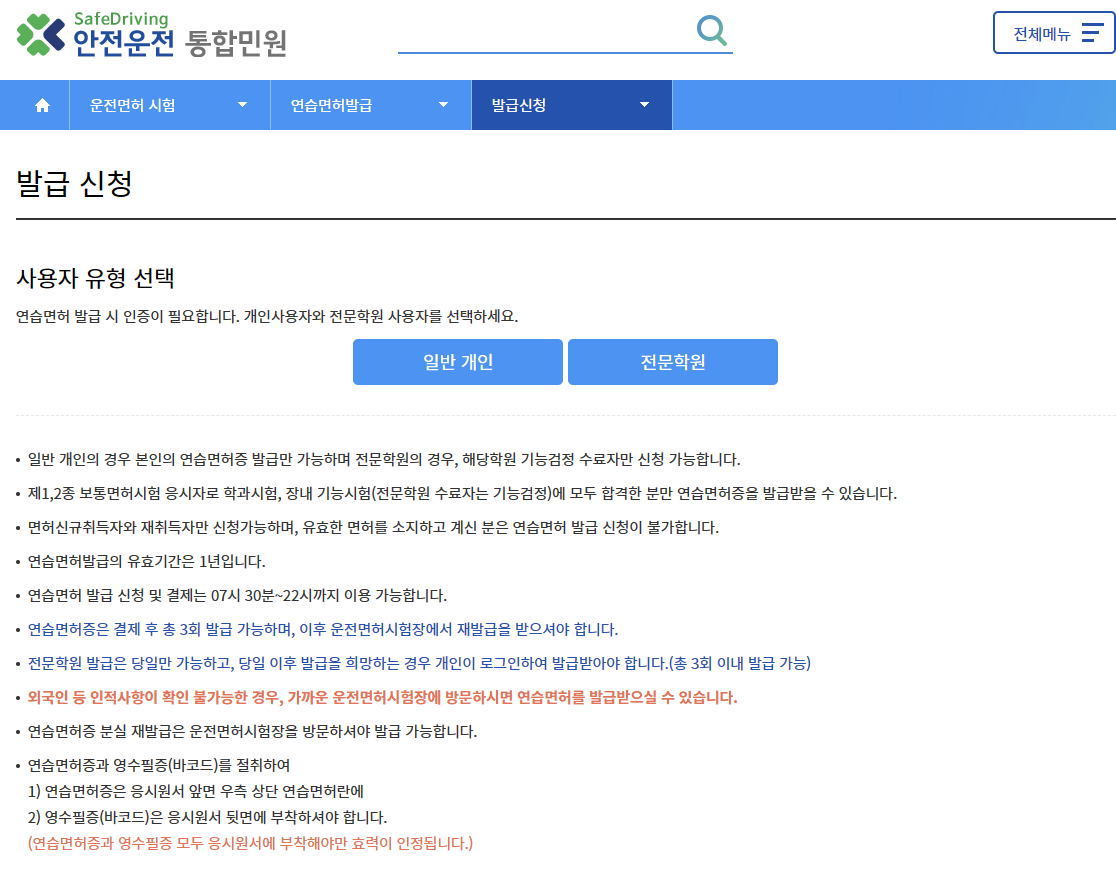
Task: Click the 안전운전 통합민원 site title
Action: pyautogui.click(x=180, y=43)
